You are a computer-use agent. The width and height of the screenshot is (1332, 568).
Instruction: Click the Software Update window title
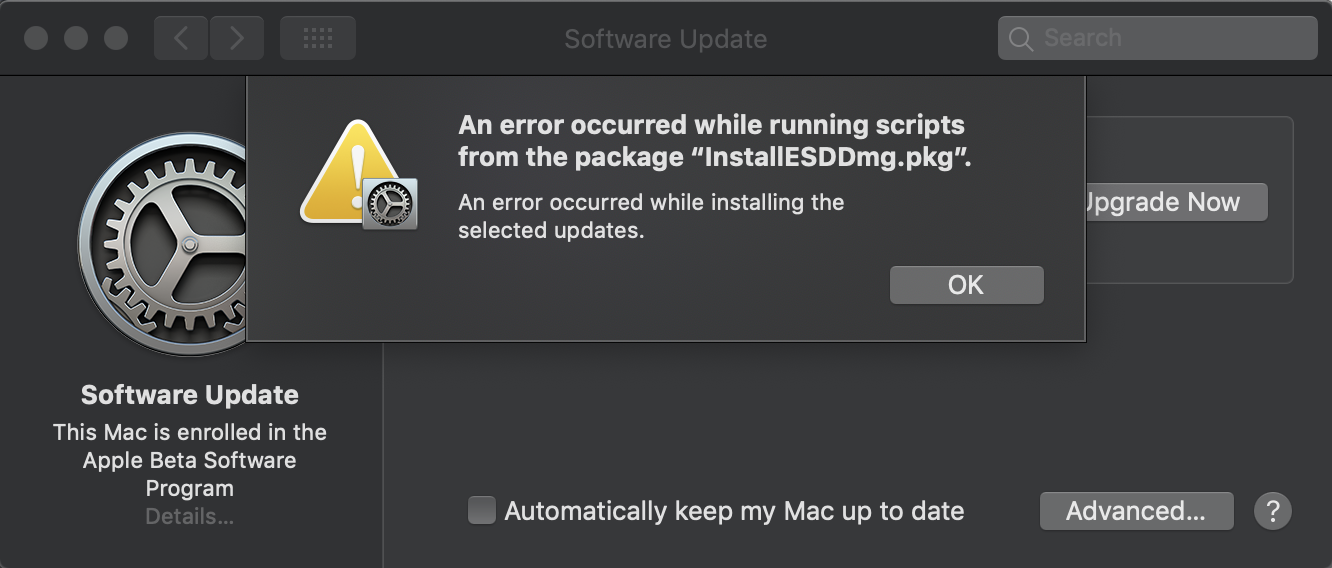[x=666, y=39]
